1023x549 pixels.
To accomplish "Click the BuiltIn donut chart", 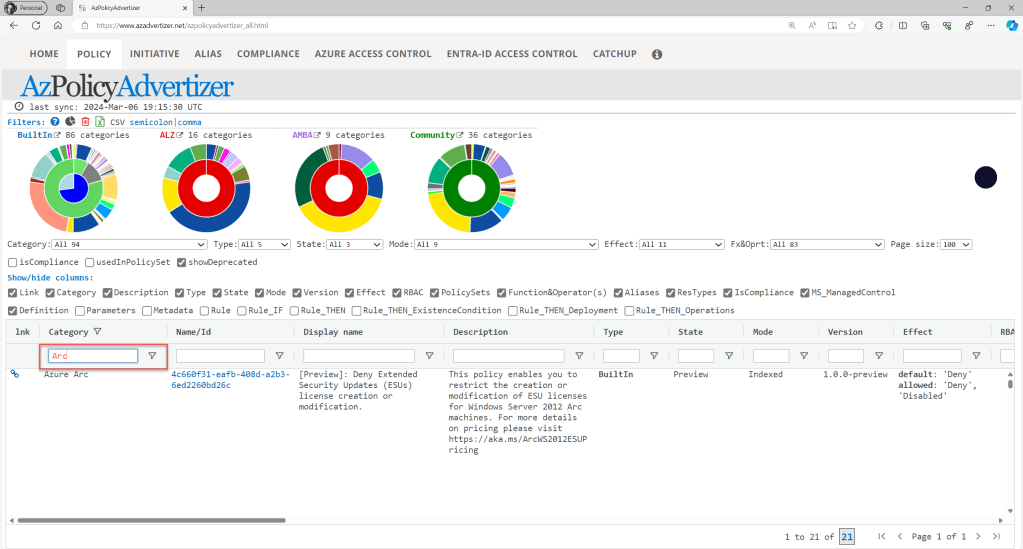I will 74,187.
